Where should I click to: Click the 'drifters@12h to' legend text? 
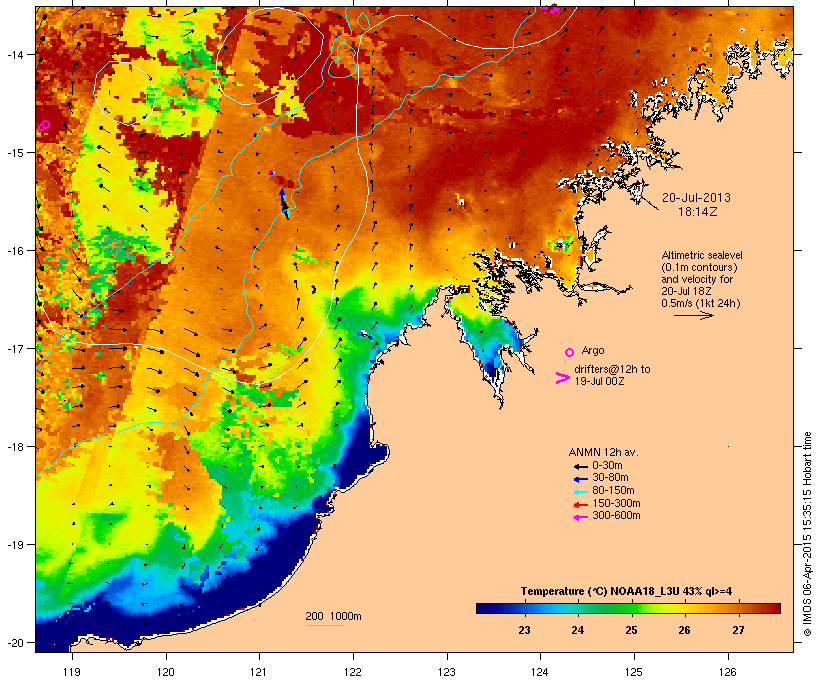tap(612, 369)
